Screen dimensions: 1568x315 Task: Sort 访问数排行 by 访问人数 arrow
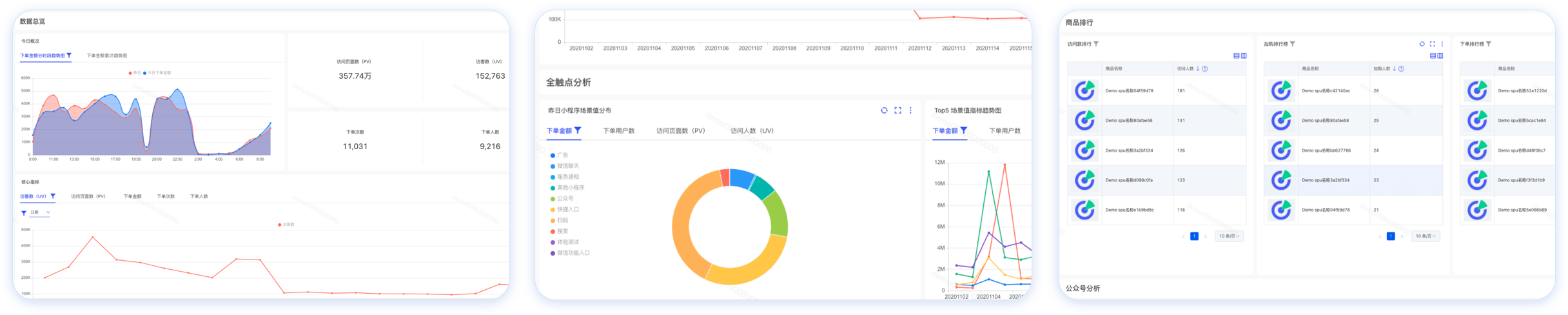1198,68
